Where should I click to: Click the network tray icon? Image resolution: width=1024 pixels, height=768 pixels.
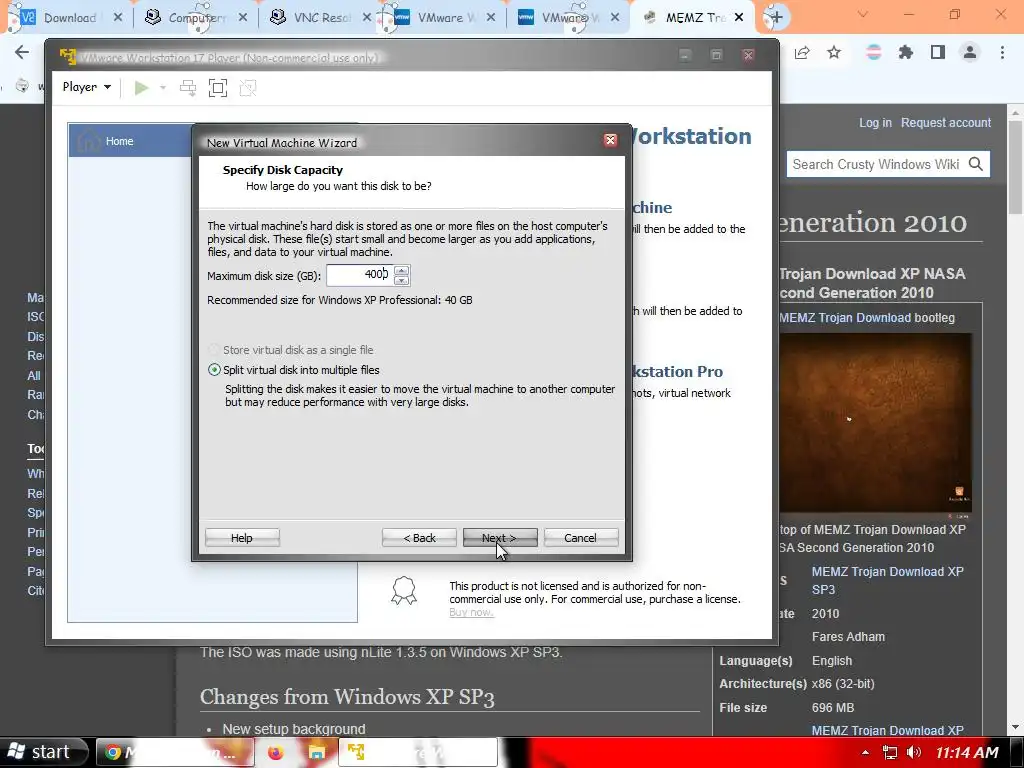[x=889, y=752]
